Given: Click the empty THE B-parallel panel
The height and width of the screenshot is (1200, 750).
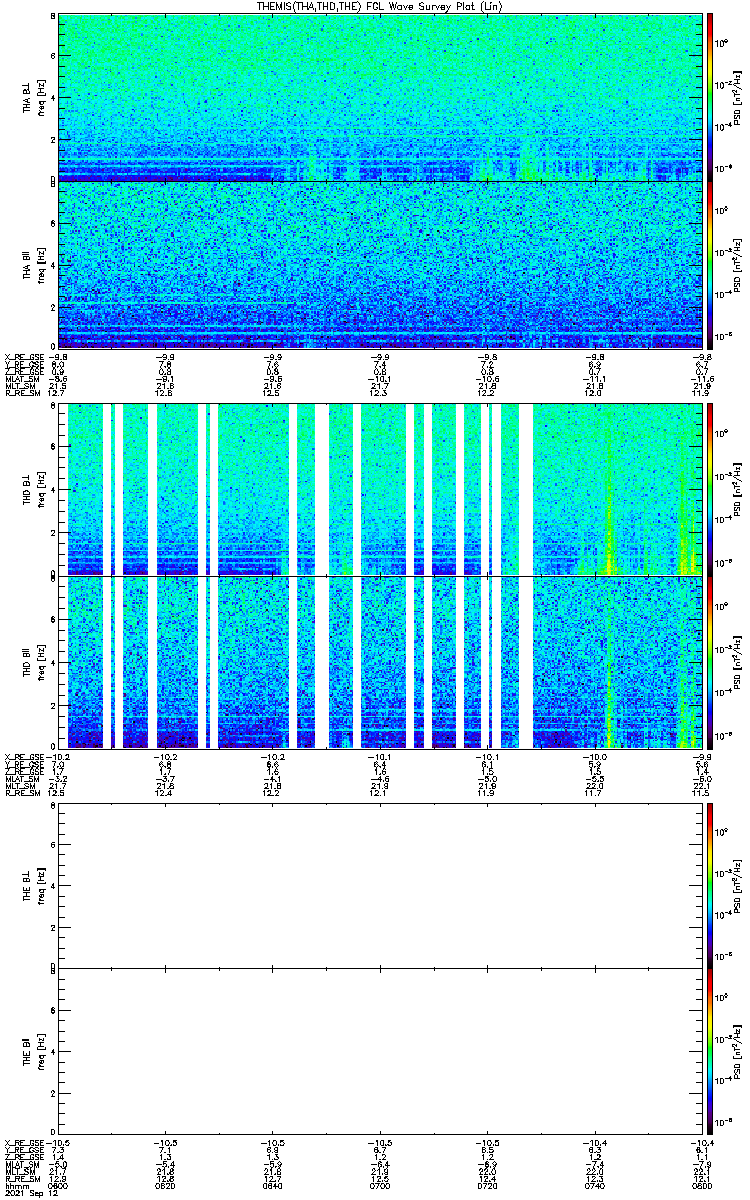Looking at the screenshot, I should (381, 1051).
